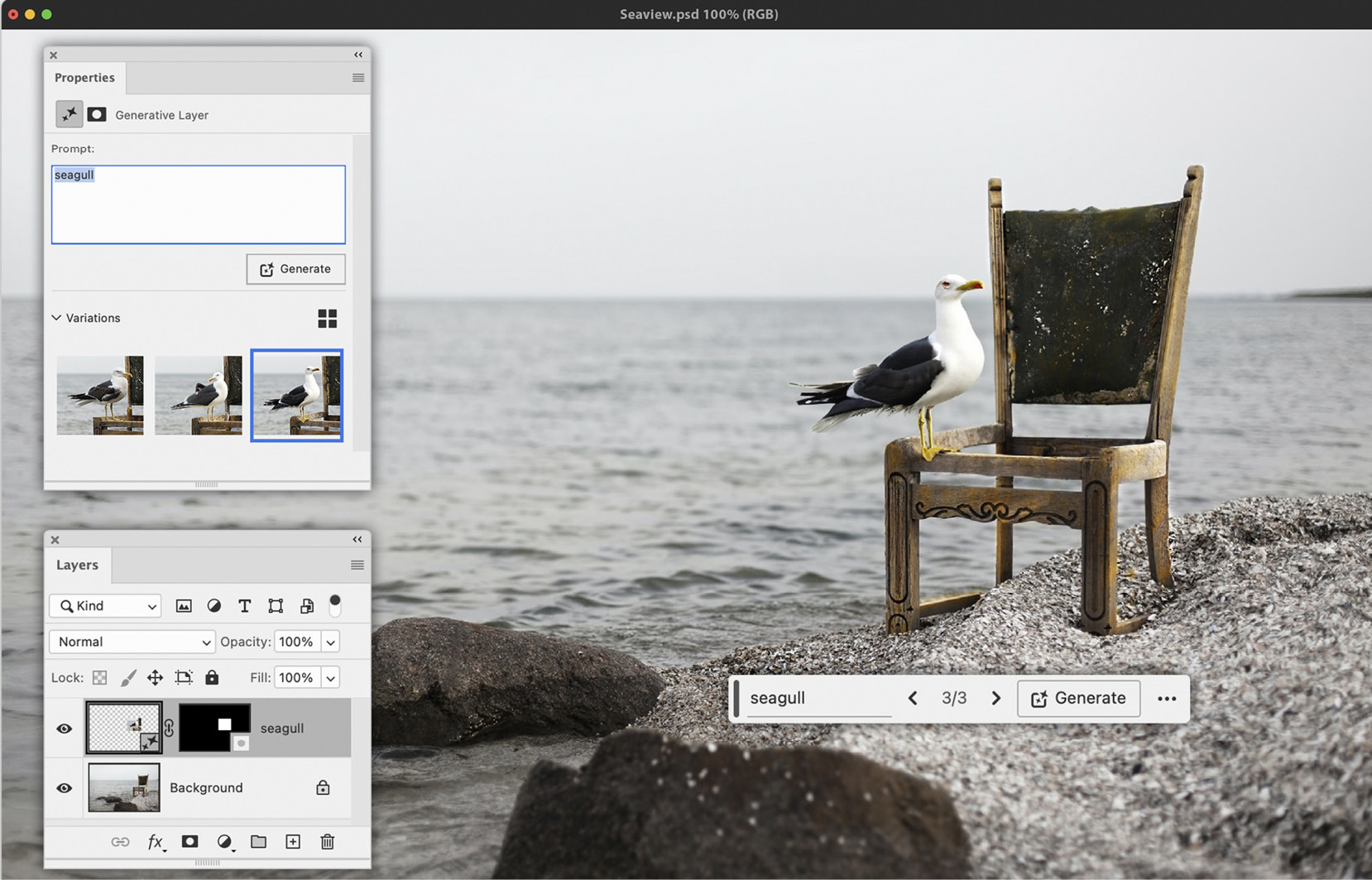
Task: Click the Opacity value field
Action: pyautogui.click(x=296, y=642)
